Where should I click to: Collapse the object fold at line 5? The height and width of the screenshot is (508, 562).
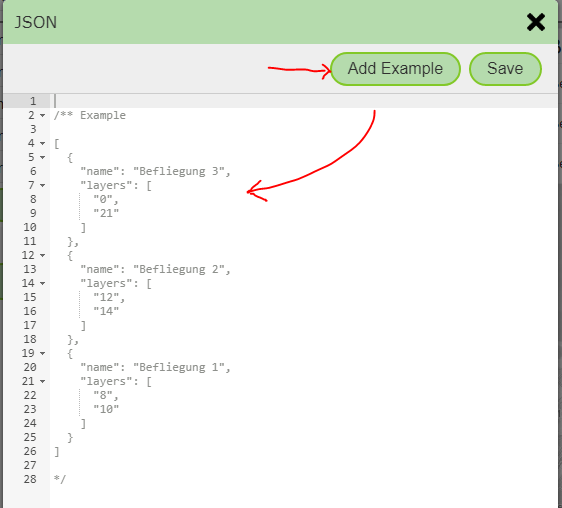(x=43, y=157)
